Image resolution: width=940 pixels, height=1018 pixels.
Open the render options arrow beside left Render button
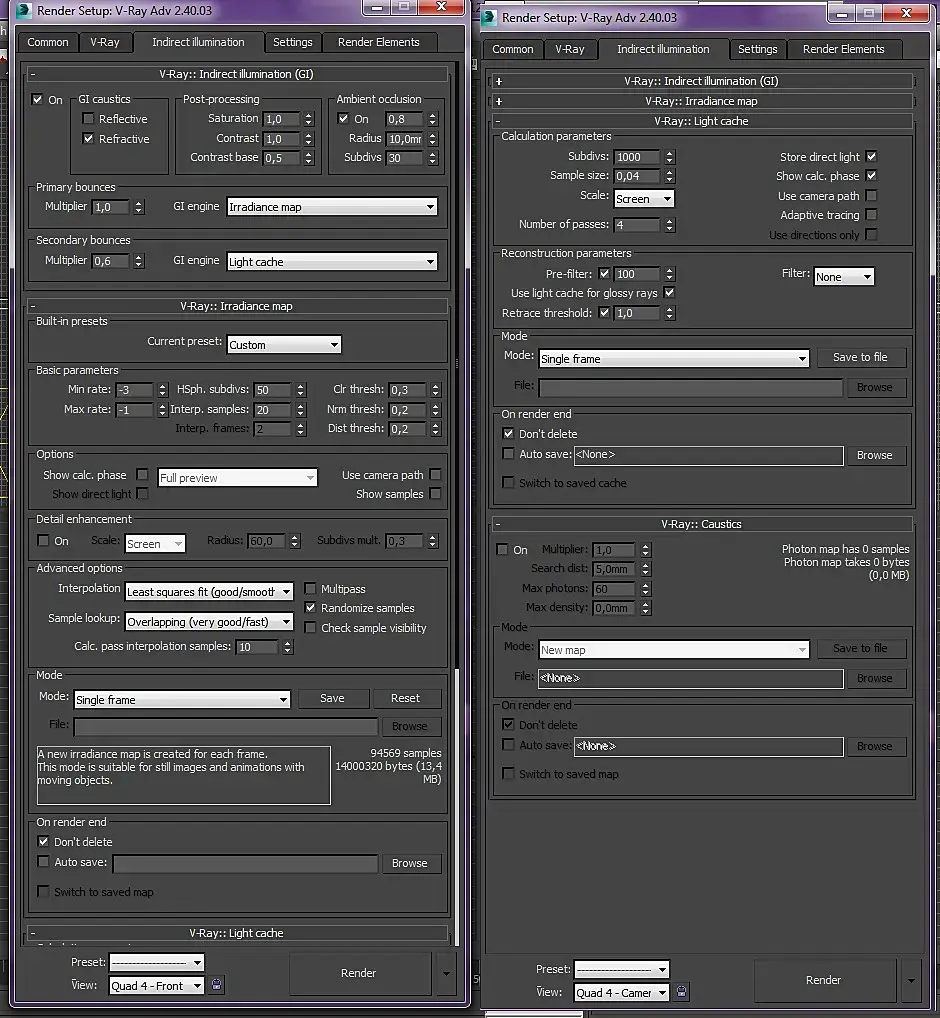pos(446,973)
